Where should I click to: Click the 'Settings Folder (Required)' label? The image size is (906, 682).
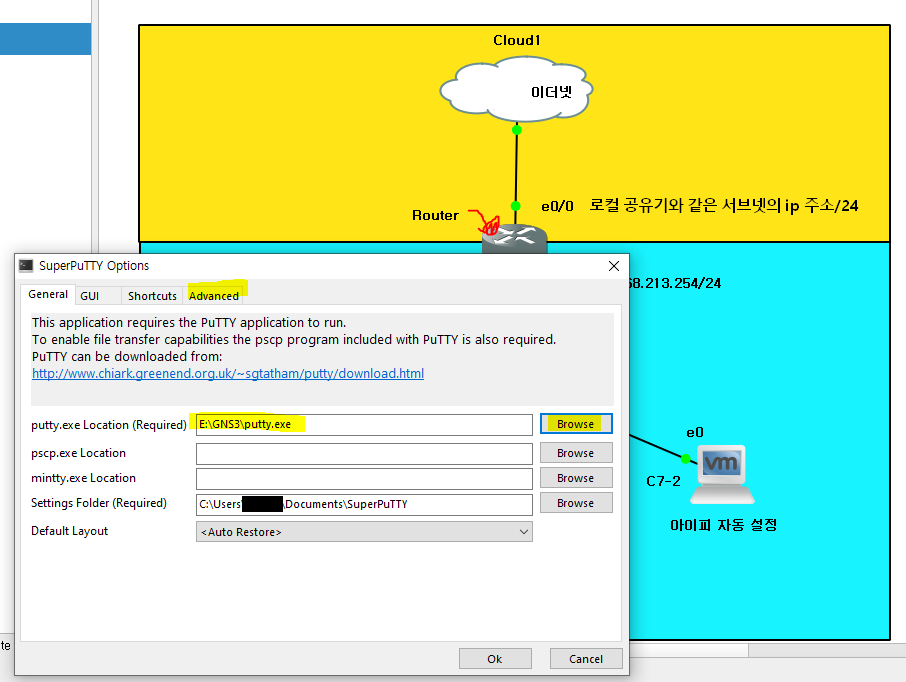99,503
